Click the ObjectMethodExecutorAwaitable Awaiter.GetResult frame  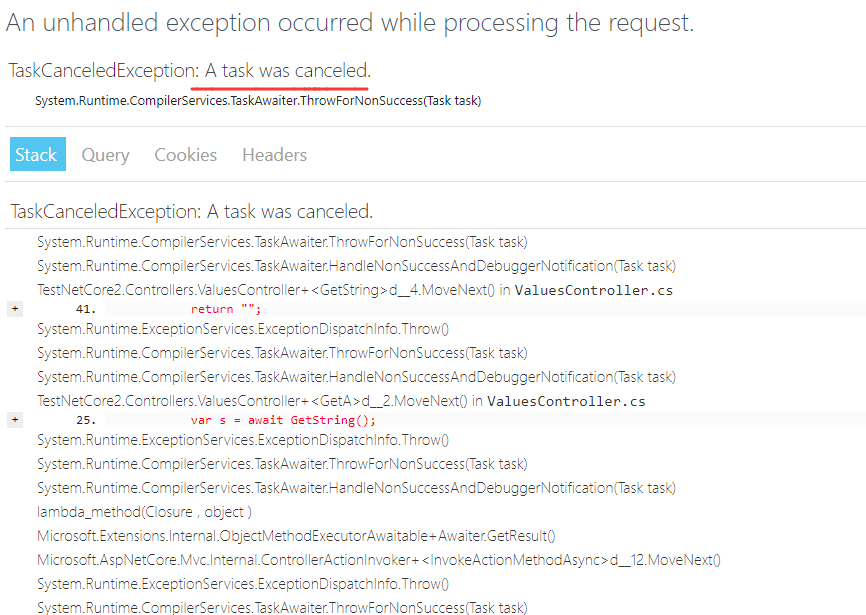[x=296, y=536]
